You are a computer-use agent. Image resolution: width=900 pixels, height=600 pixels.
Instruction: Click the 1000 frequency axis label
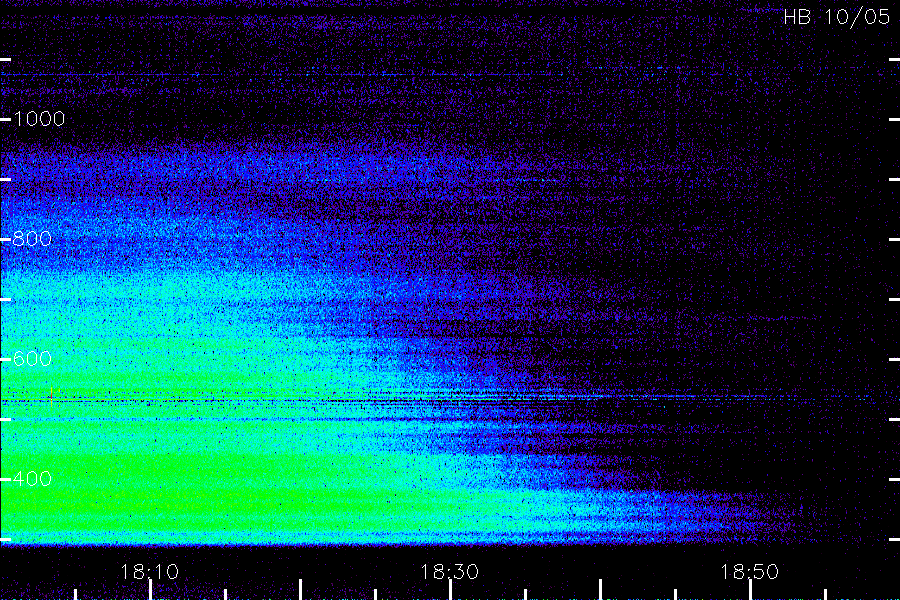[39, 119]
